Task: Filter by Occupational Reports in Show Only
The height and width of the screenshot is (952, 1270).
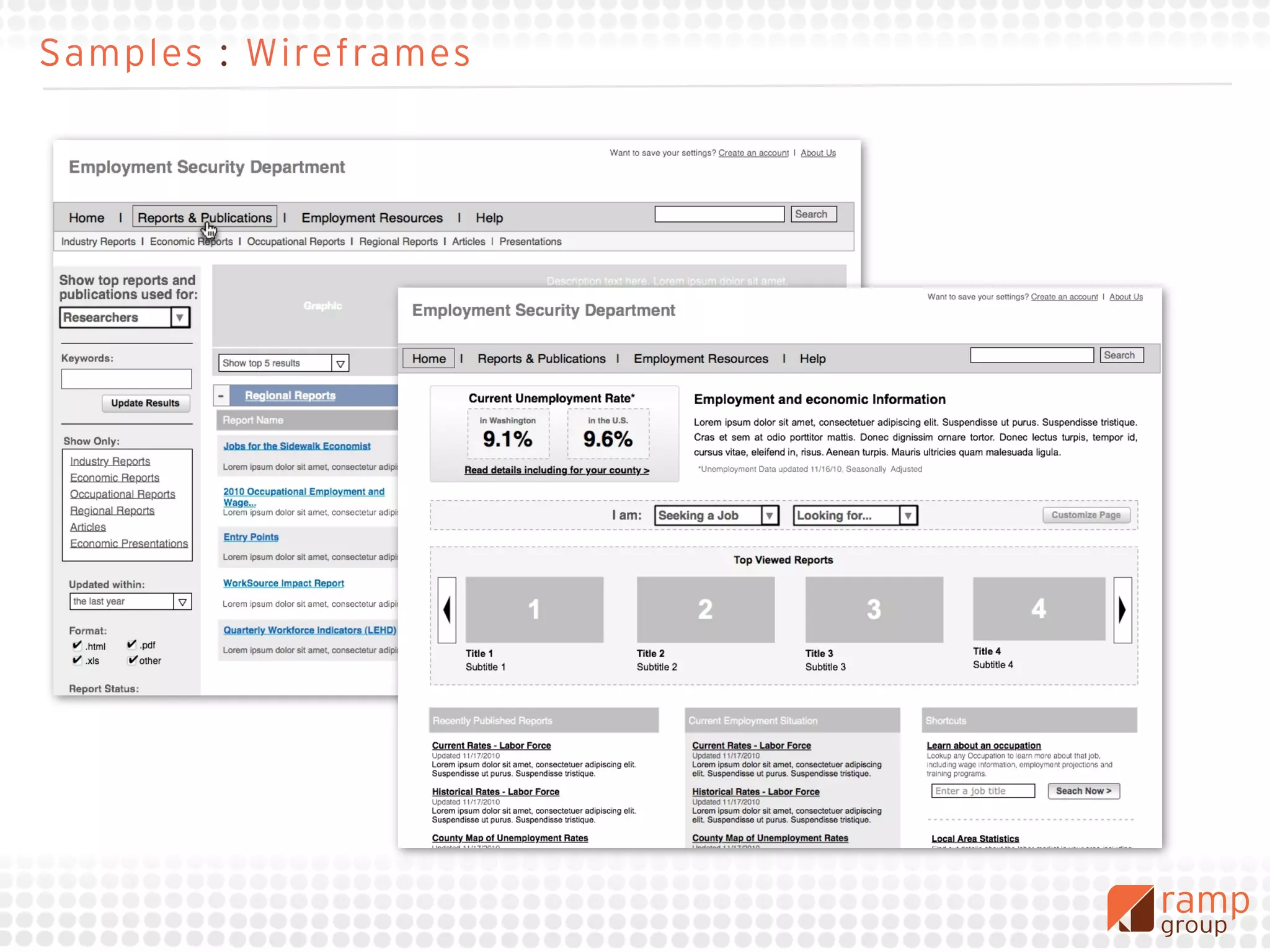Action: pos(122,495)
